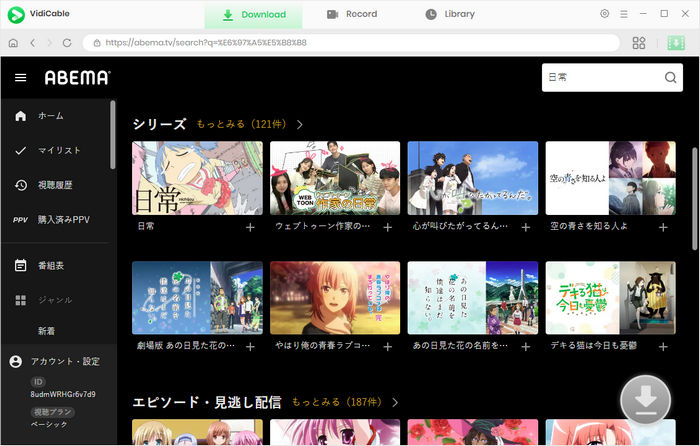
Task: Click the user ID 8udmWRHGr6v7d9
Action: click(62, 395)
